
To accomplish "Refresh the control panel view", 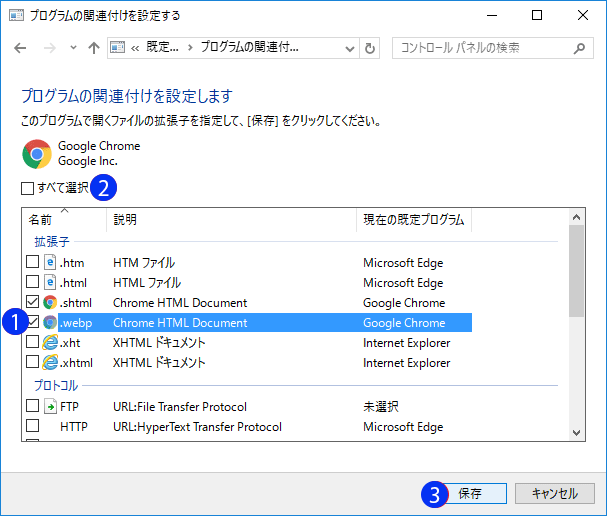I will 370,48.
